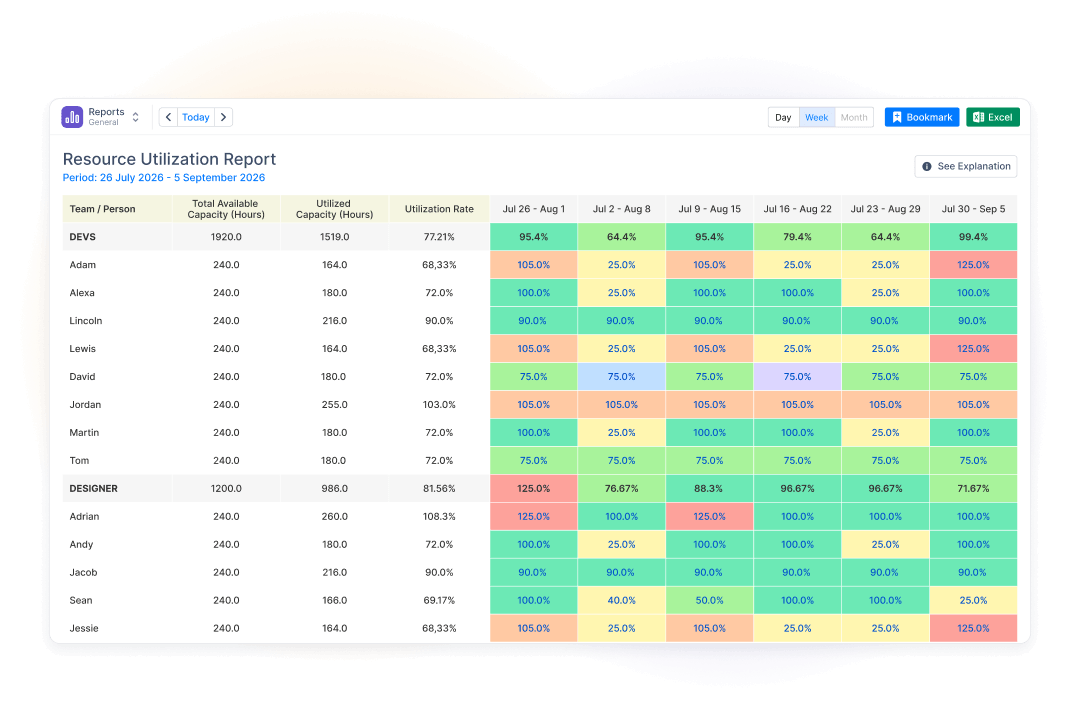Switch to Day view
Viewport: 1083px width, 704px height.
(x=783, y=117)
